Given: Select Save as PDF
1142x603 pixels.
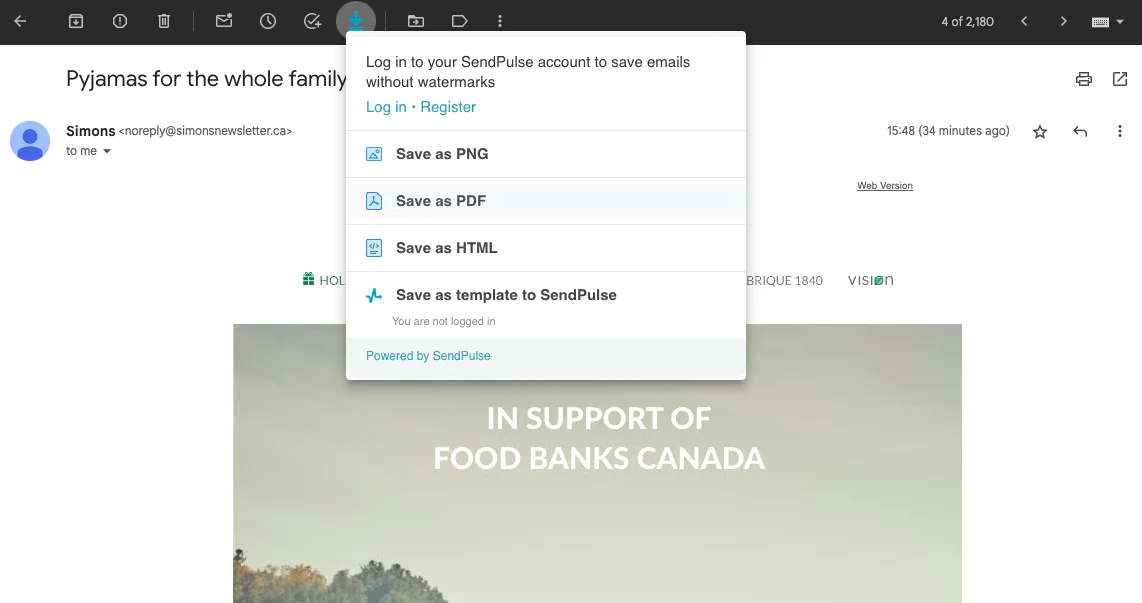Looking at the screenshot, I should 441,200.
